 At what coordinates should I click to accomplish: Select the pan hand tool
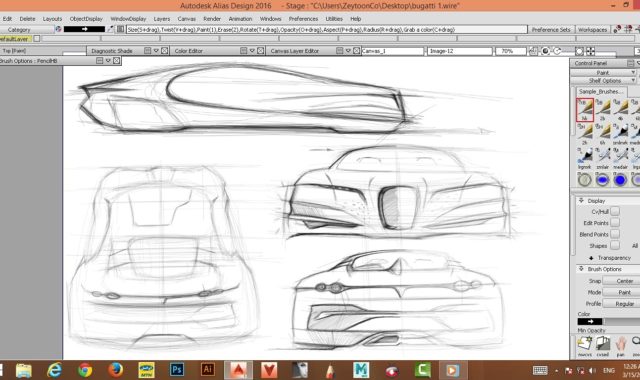[620, 346]
